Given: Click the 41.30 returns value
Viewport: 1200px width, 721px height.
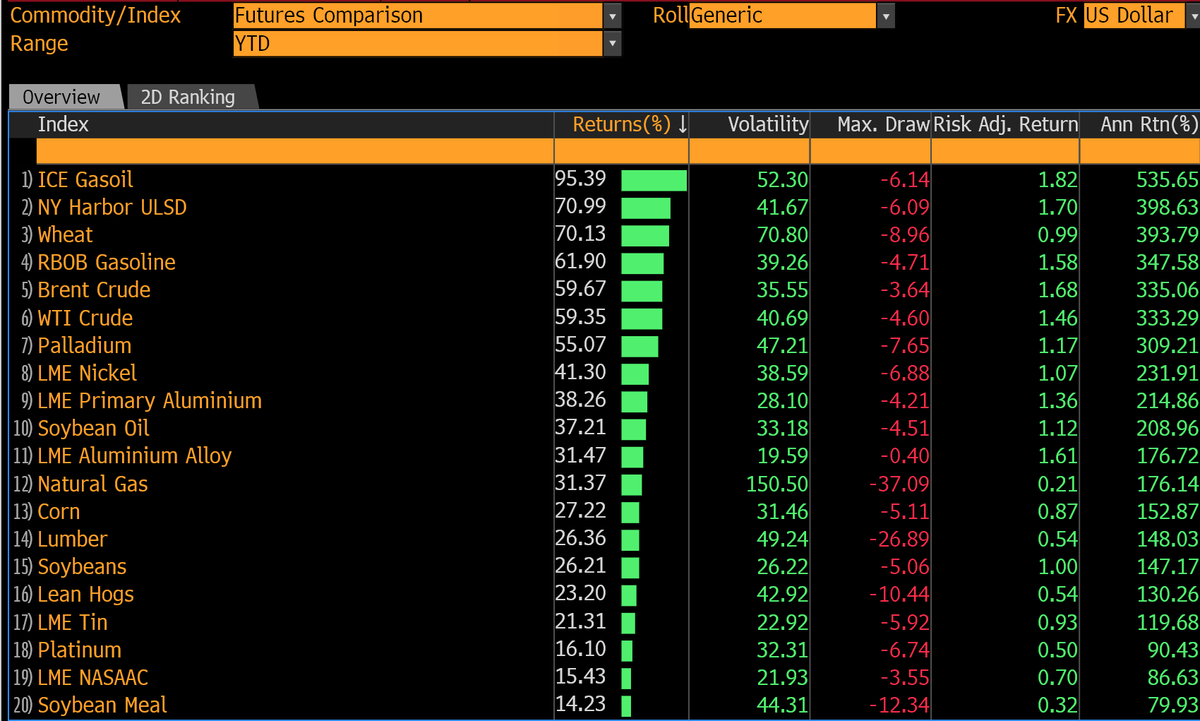Looking at the screenshot, I should (x=581, y=372).
